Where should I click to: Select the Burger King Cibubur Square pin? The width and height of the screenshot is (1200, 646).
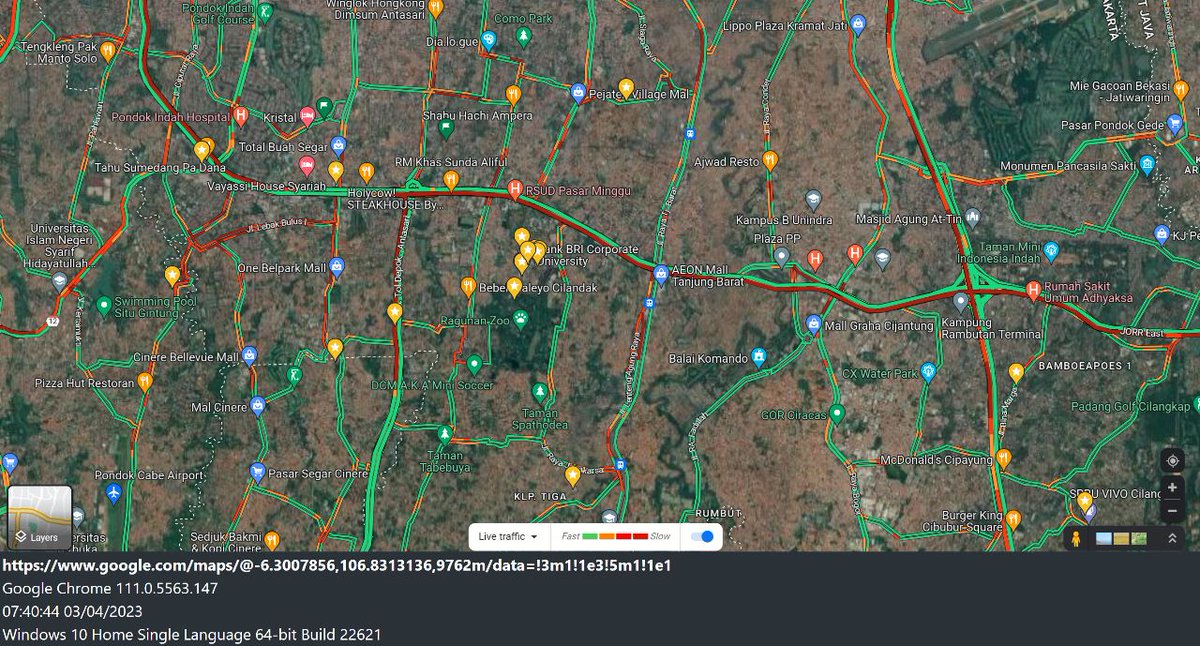tap(1013, 519)
